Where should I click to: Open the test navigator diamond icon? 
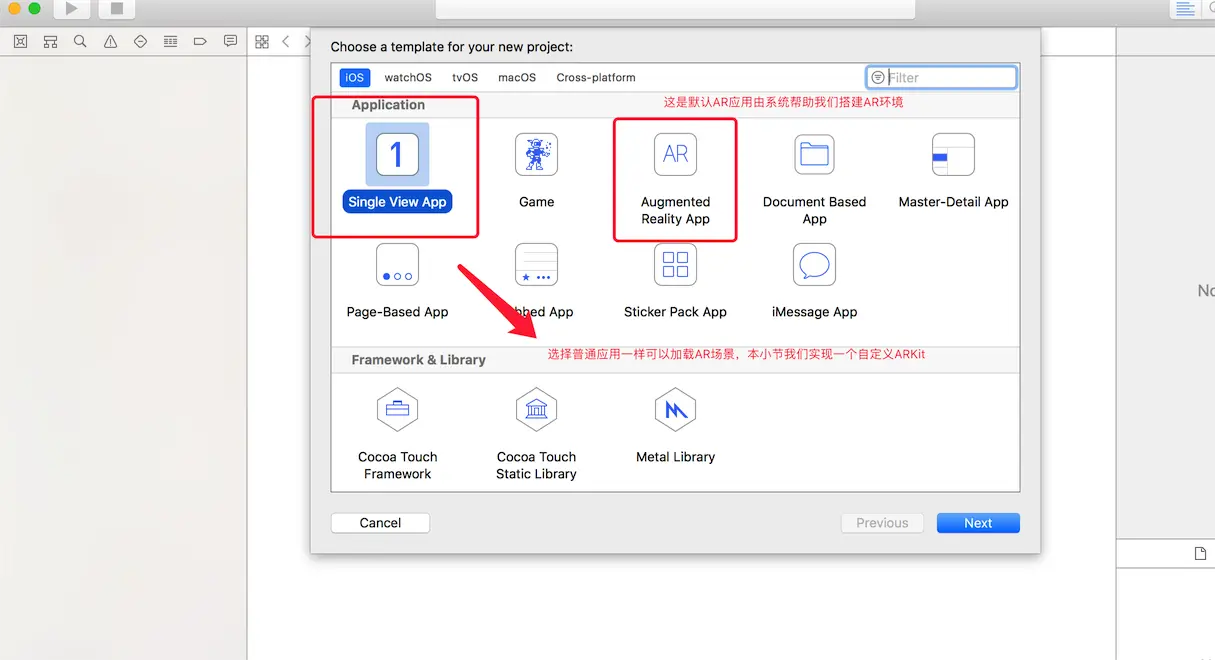click(140, 41)
